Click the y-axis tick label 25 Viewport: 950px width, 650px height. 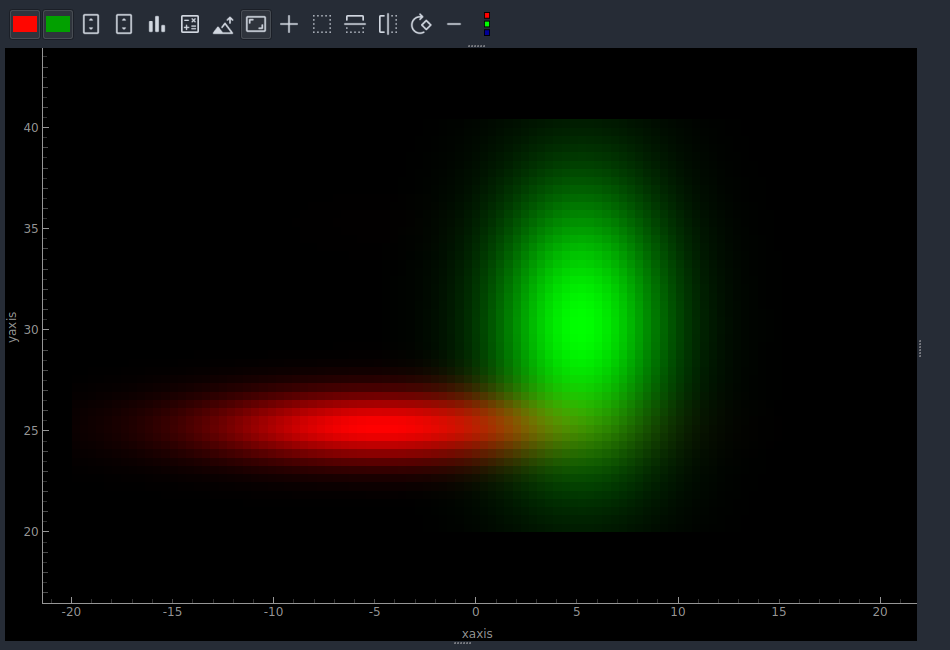tap(31, 431)
